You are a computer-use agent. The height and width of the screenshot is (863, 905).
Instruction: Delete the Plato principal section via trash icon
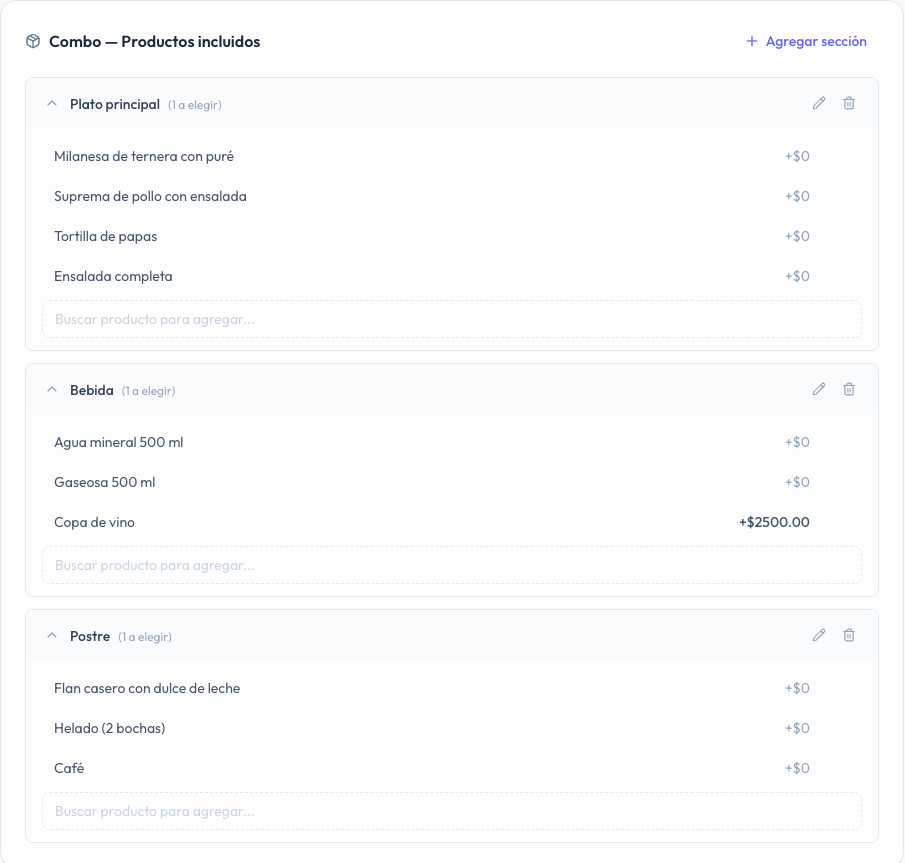[848, 103]
